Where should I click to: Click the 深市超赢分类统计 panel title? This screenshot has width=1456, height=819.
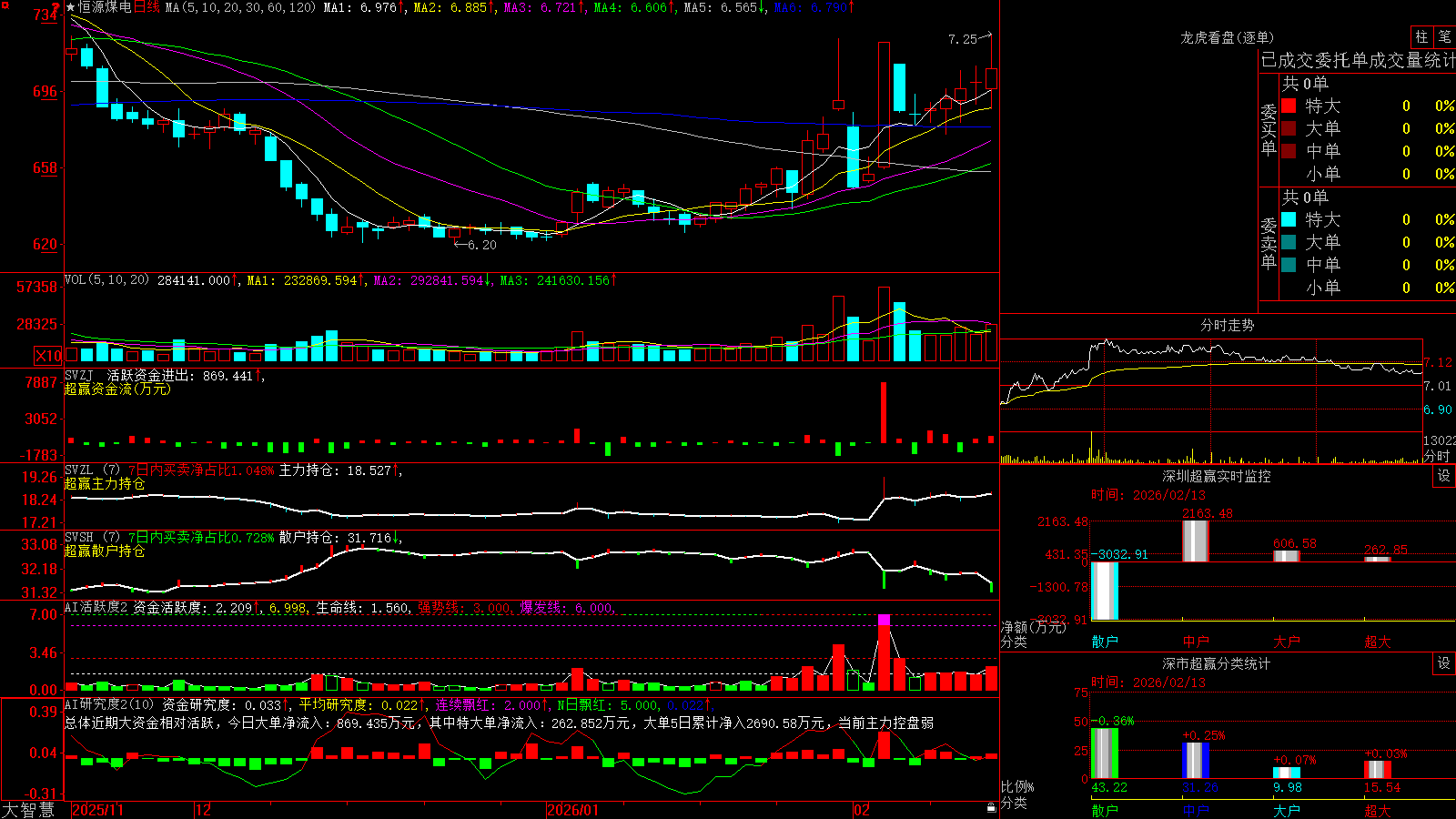pos(1217,663)
